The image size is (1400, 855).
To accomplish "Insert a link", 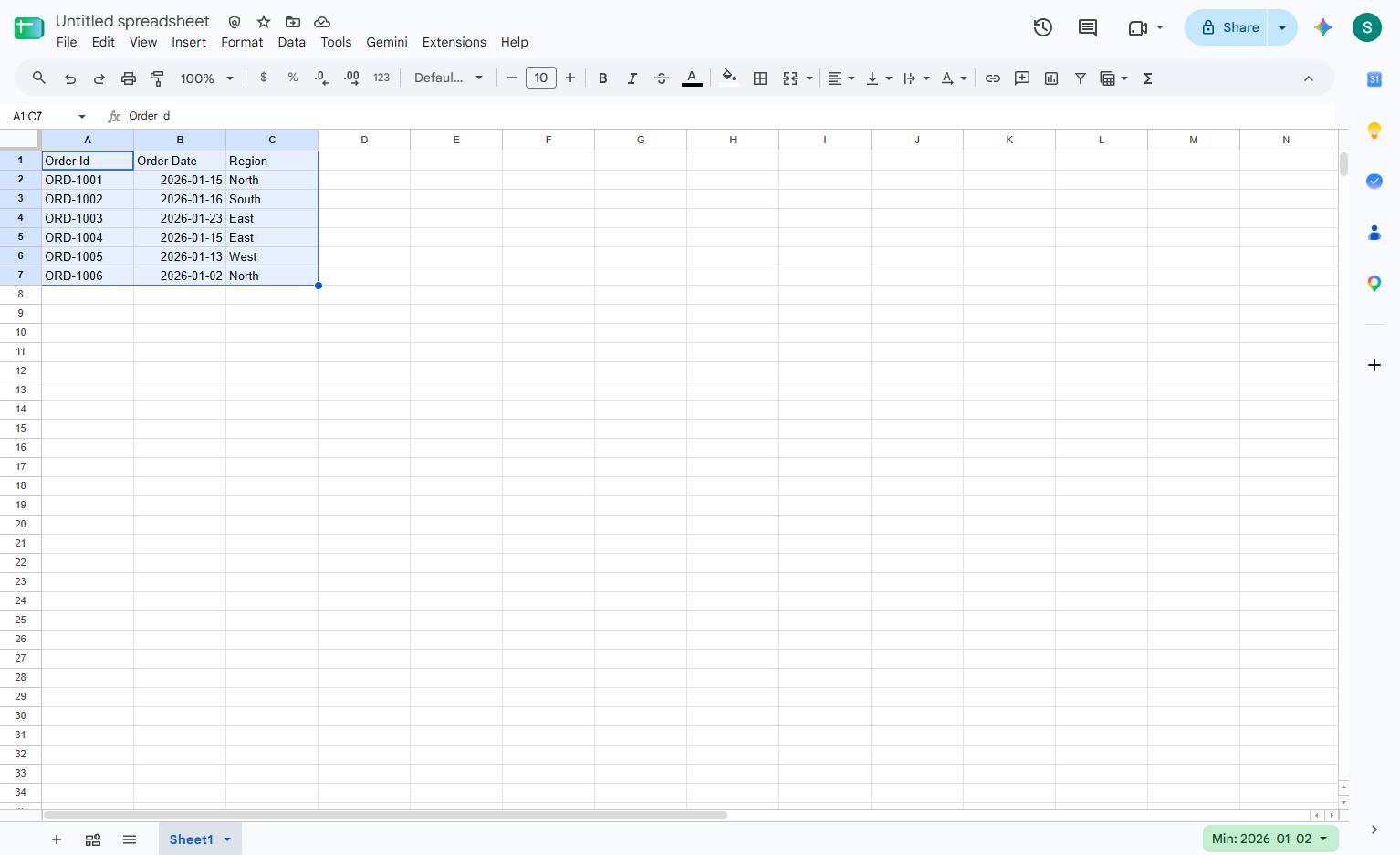I will click(993, 78).
